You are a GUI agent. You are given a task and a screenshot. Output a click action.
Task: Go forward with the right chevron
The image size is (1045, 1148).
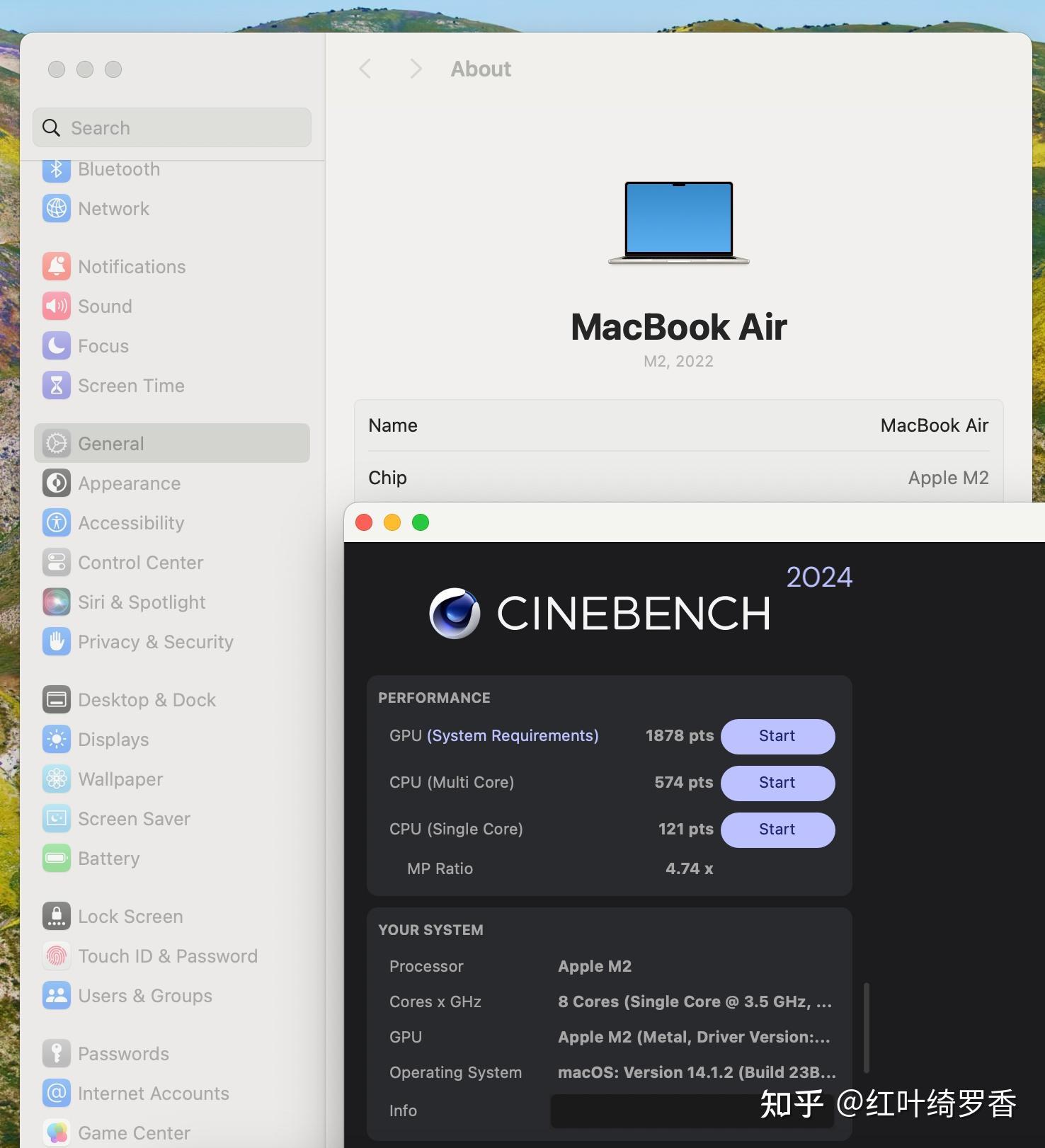point(416,69)
